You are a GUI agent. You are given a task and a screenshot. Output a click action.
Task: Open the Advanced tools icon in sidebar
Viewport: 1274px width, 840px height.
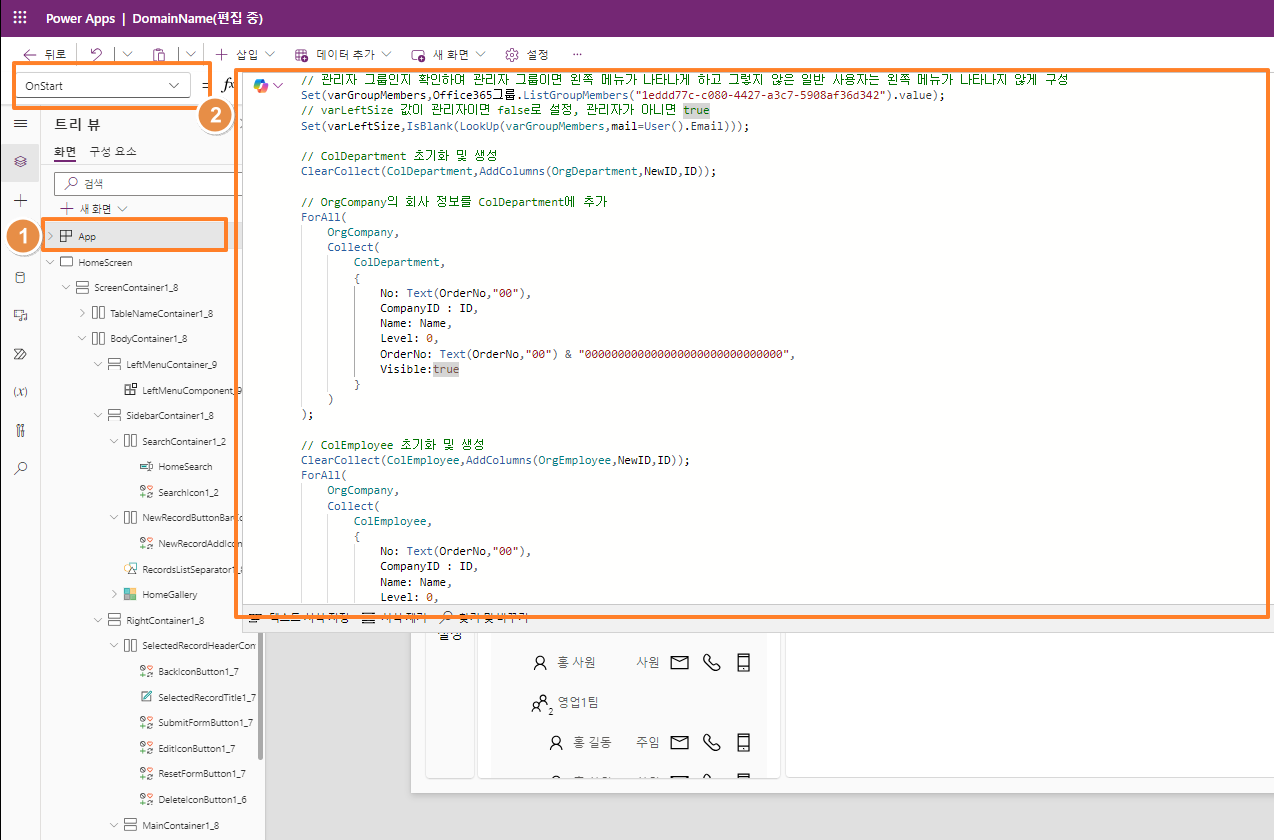pyautogui.click(x=20, y=430)
